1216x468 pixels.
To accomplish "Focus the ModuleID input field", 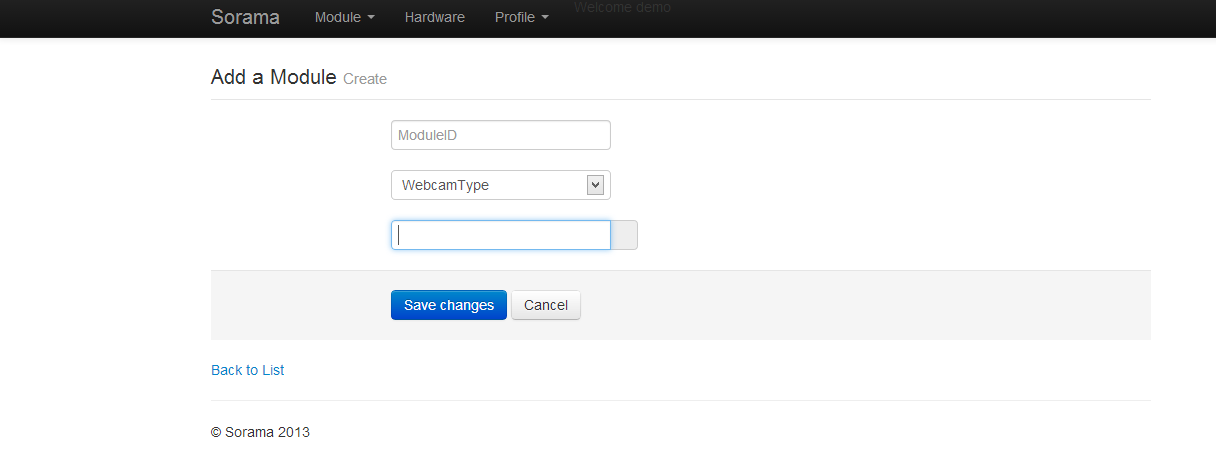I will pos(500,135).
